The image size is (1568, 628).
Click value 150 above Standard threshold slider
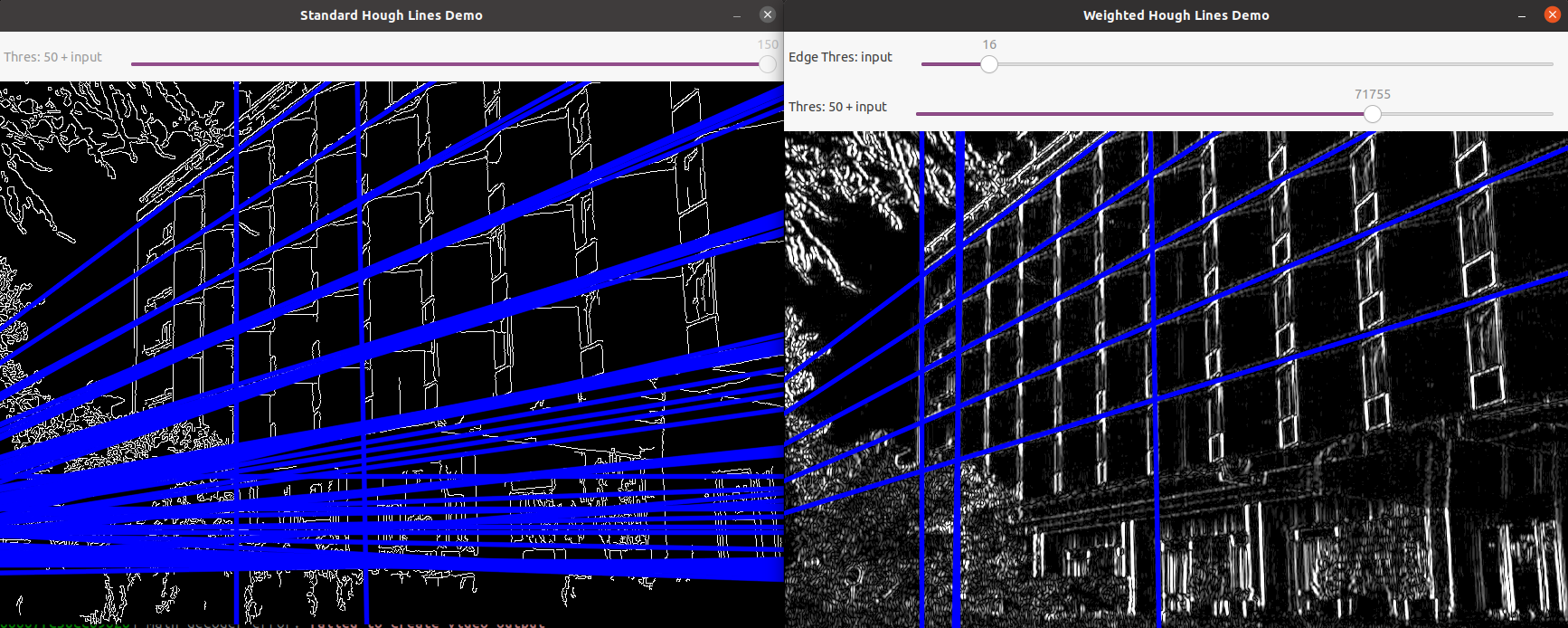coord(768,44)
